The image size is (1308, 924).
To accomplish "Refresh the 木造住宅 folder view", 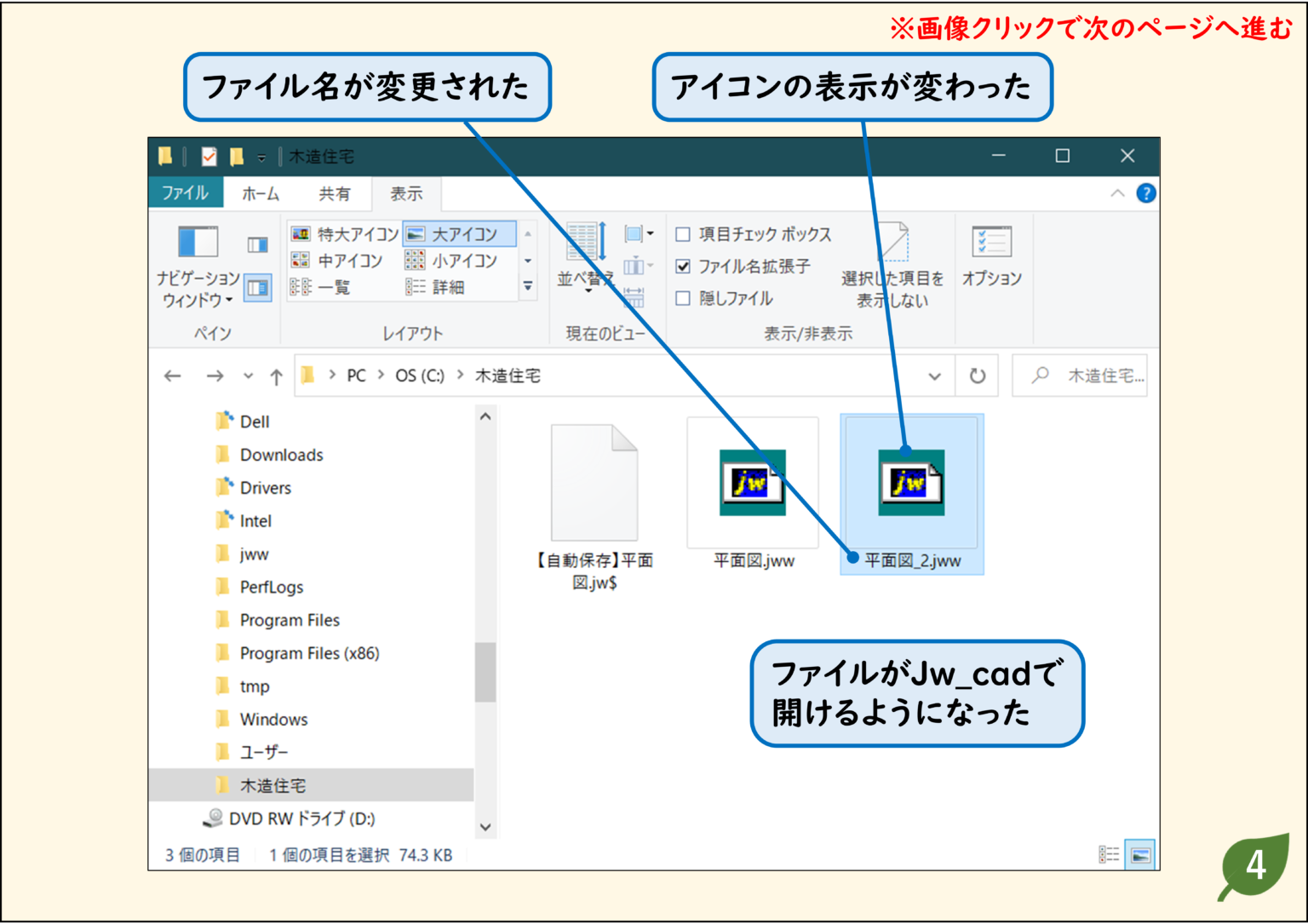I will pos(976,376).
